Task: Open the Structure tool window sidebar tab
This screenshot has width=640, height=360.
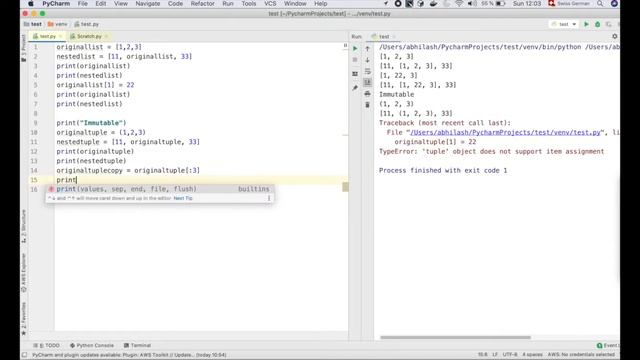Action: 24,226
